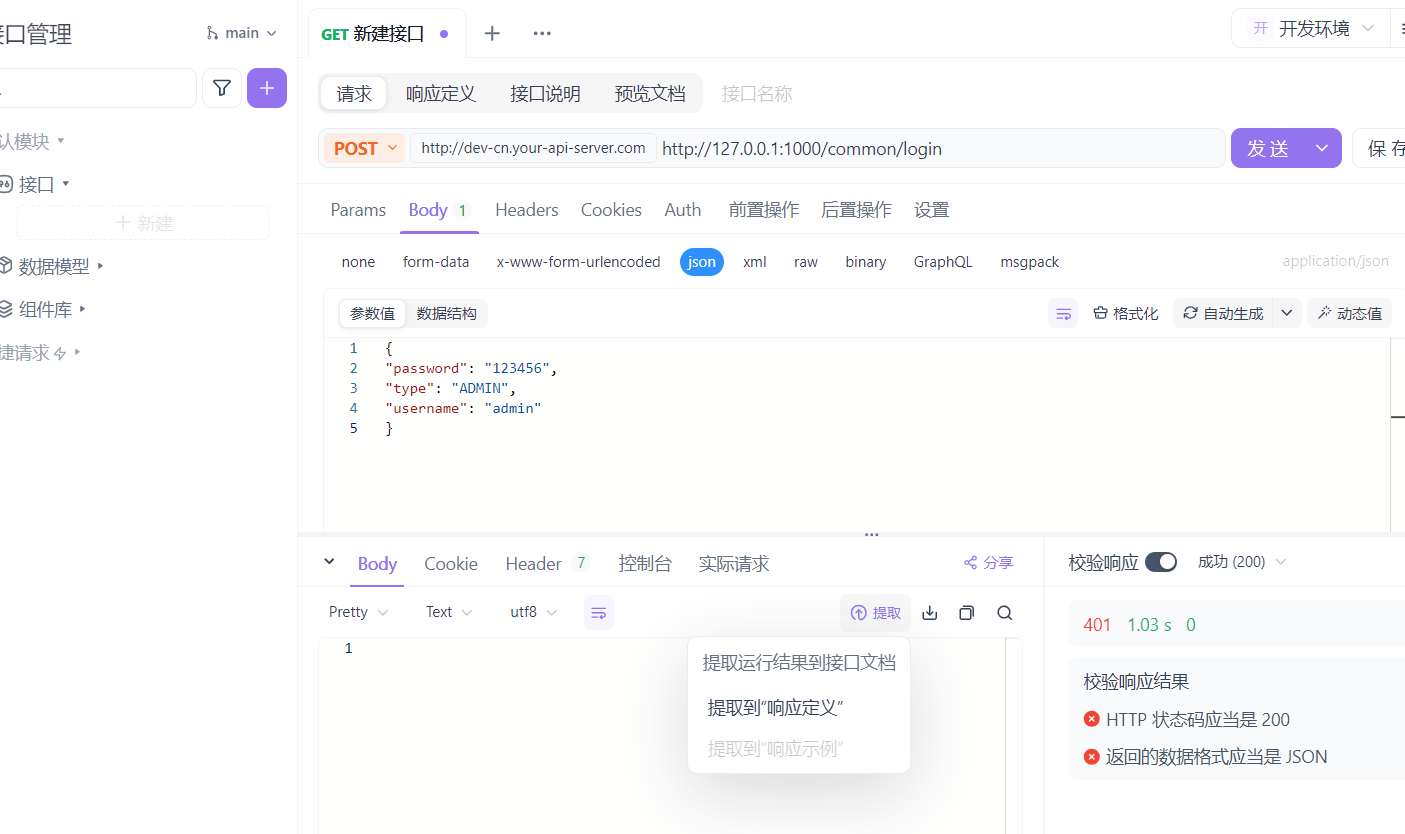Select x-www-form-urlencoded body type
This screenshot has height=834, width=1405.
pyautogui.click(x=579, y=262)
